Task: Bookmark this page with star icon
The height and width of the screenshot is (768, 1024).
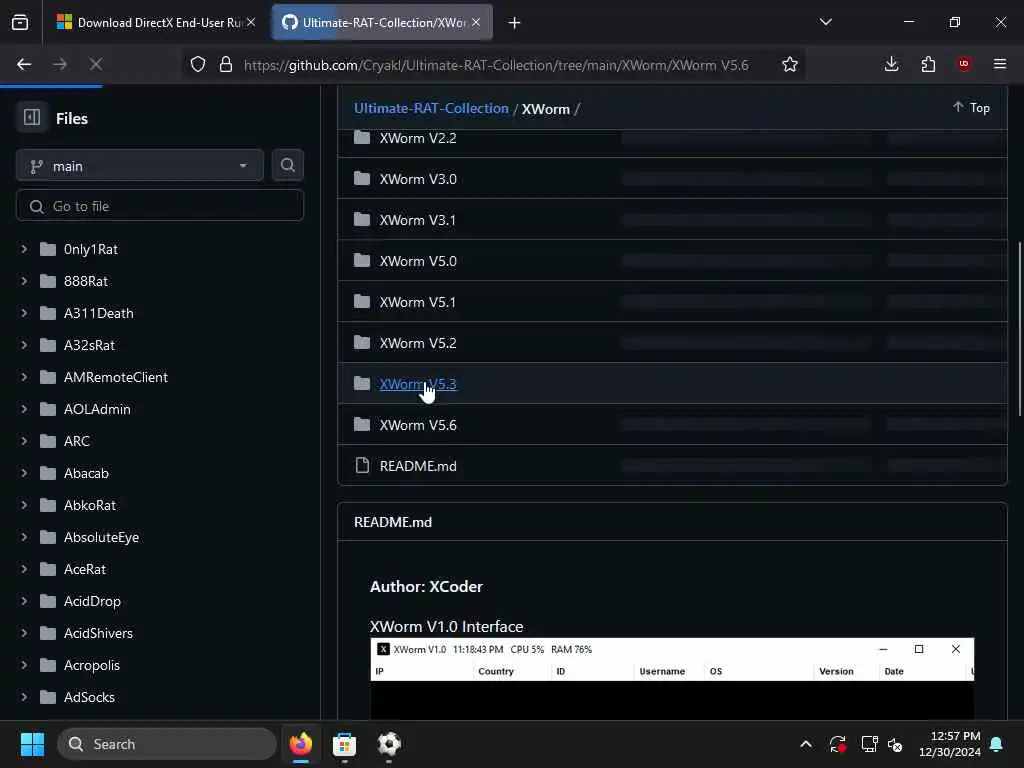Action: click(x=790, y=64)
